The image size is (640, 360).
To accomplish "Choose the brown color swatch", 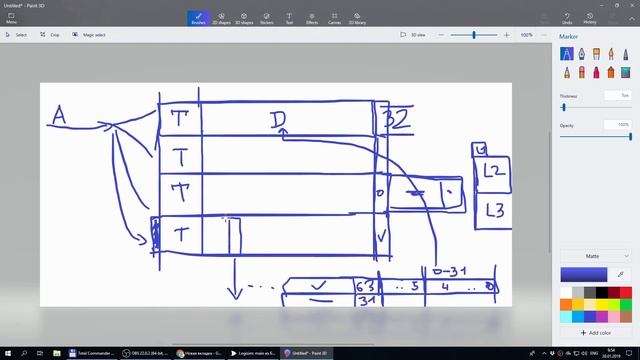I will (626, 317).
